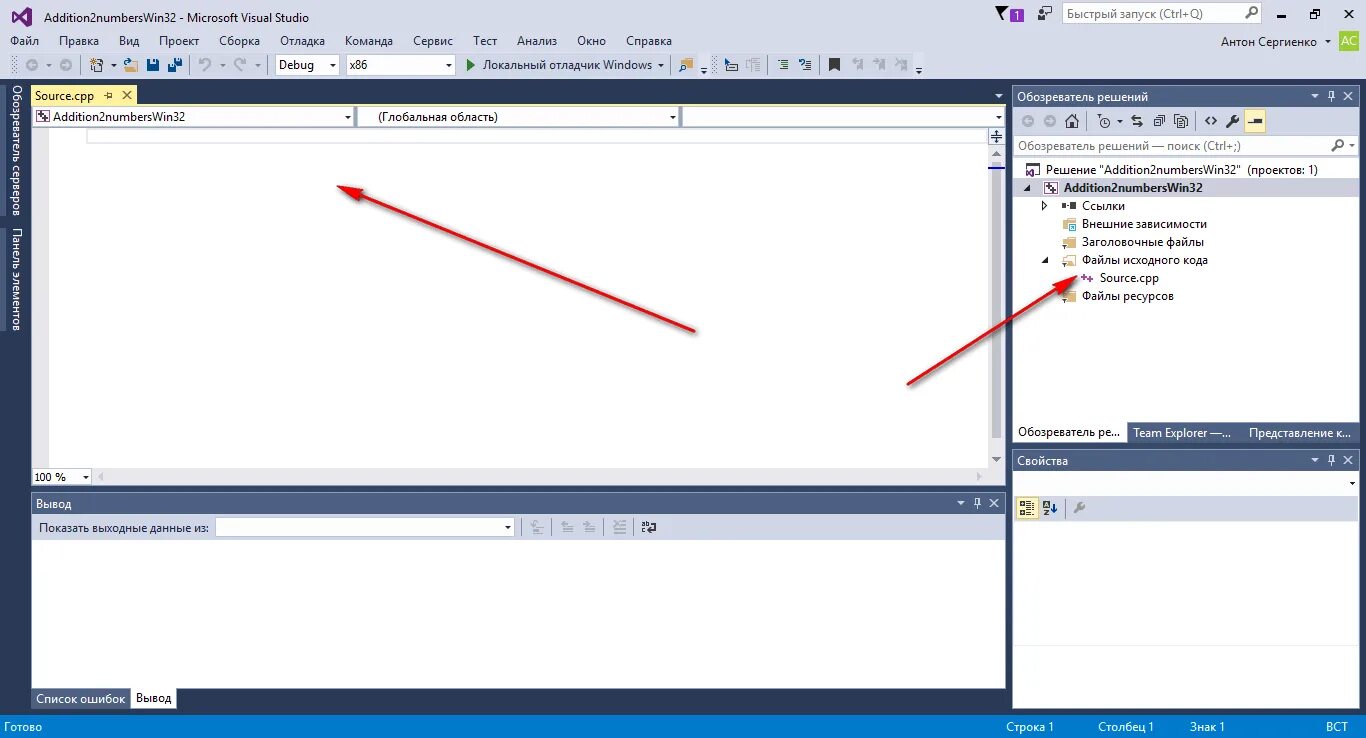This screenshot has height=738, width=1366.
Task: Click Property Pages wrench in Properties panel
Action: (1079, 508)
